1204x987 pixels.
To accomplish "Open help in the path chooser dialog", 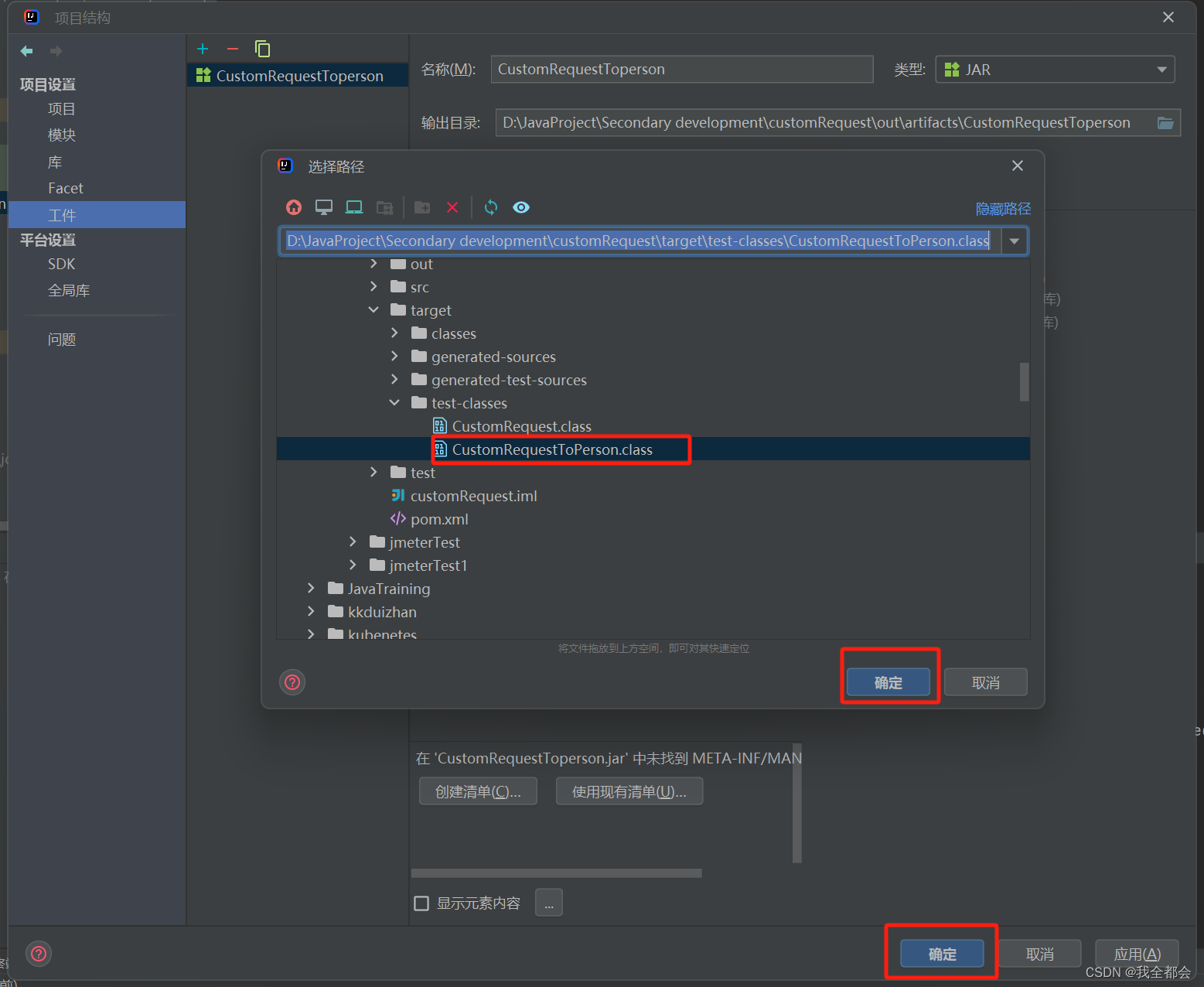I will [x=292, y=682].
